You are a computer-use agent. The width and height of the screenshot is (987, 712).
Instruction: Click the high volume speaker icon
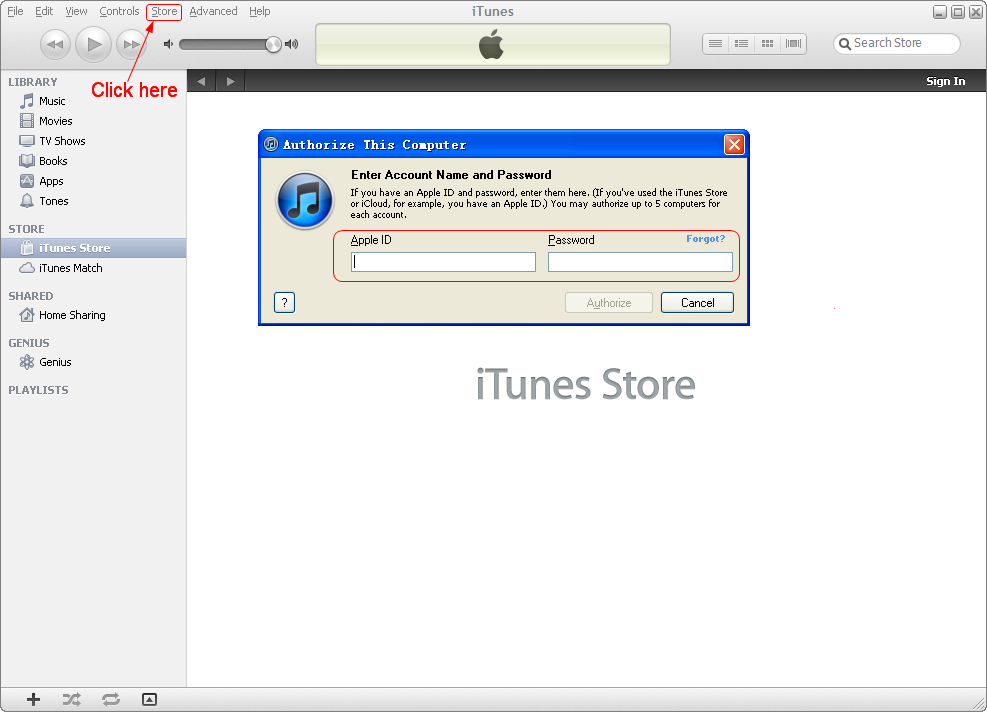click(291, 44)
